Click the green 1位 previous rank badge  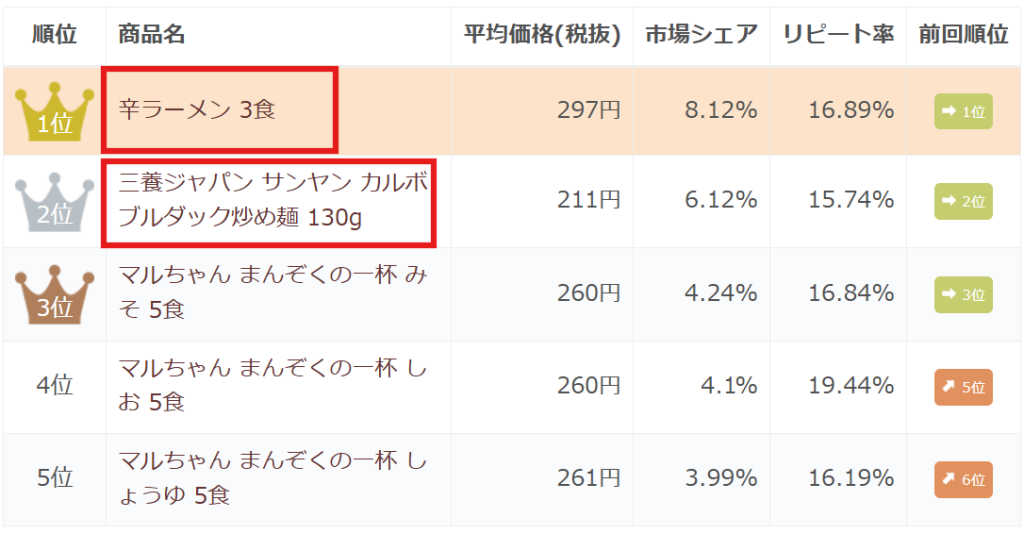963,112
